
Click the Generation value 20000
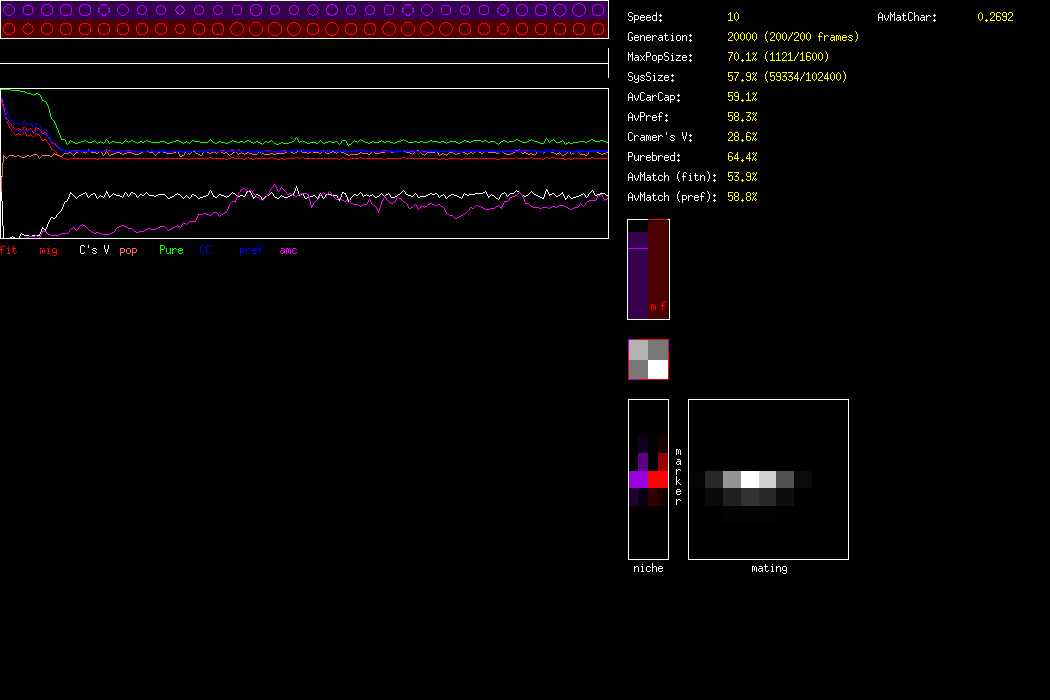[x=742, y=37]
